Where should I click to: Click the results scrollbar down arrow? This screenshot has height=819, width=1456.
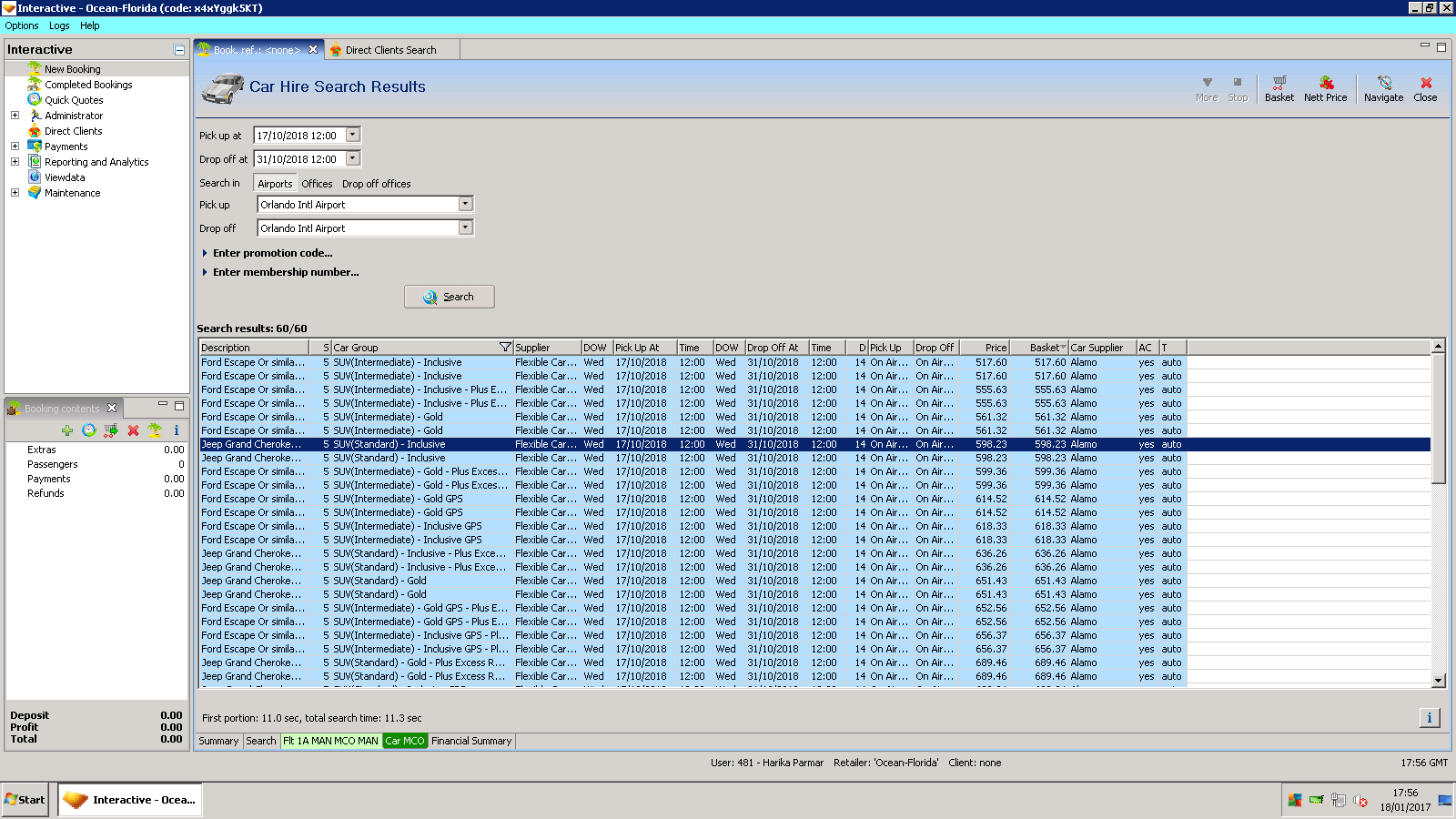tap(1438, 680)
